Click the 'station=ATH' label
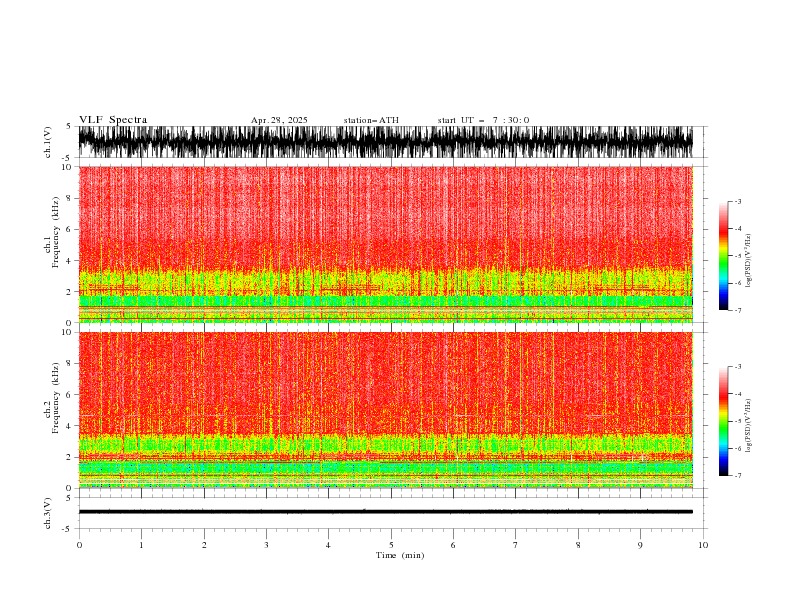792x612 pixels. 371,120
